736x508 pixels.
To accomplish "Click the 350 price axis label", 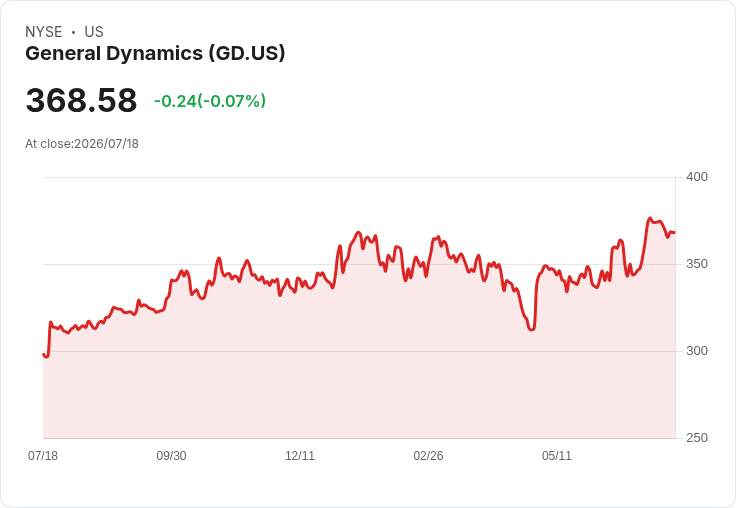I will pyautogui.click(x=697, y=264).
